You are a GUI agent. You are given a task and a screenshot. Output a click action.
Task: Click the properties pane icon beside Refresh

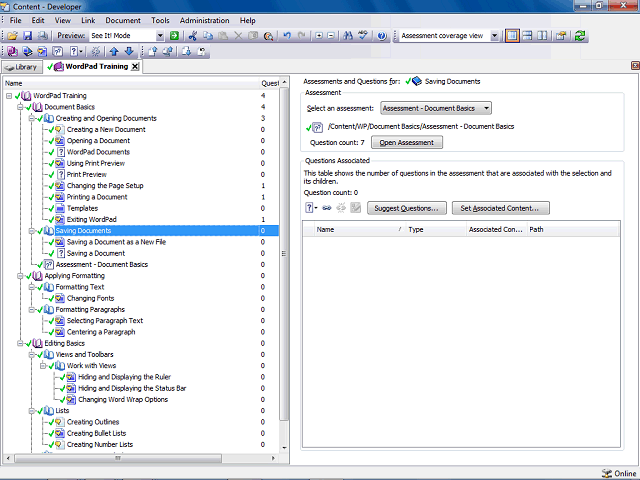click(561, 36)
